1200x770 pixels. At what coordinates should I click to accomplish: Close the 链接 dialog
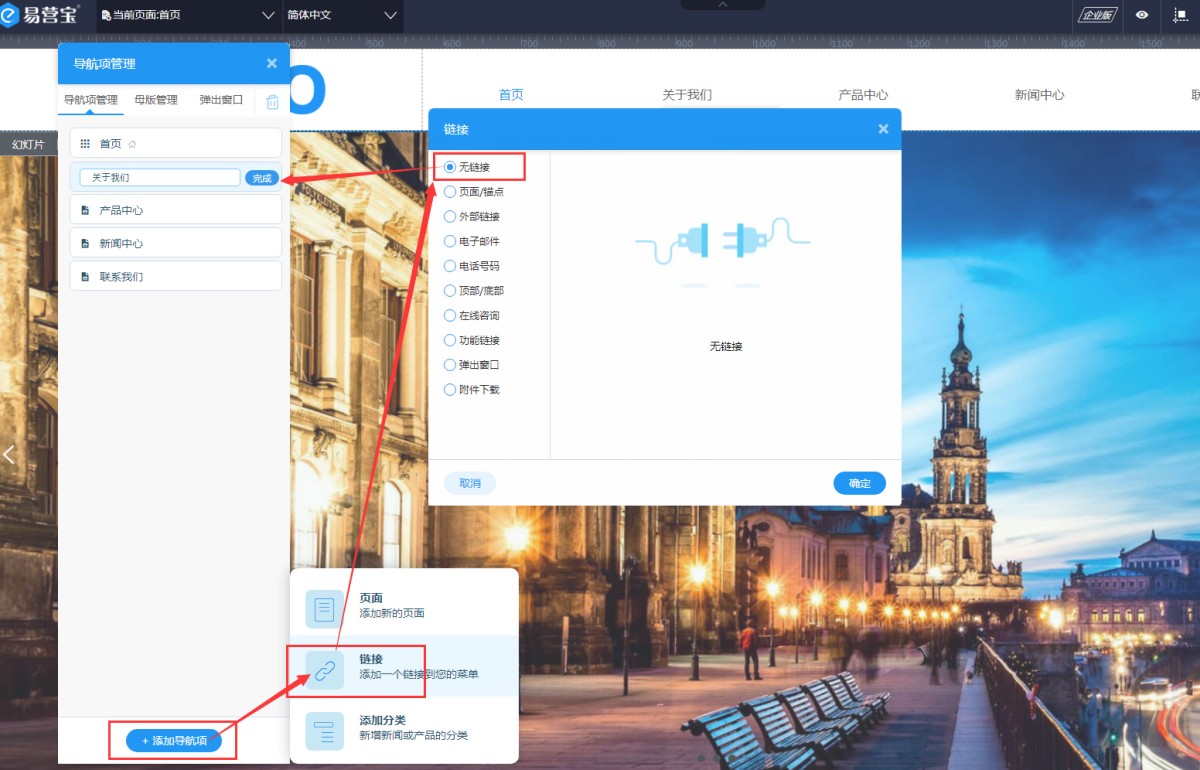point(883,129)
